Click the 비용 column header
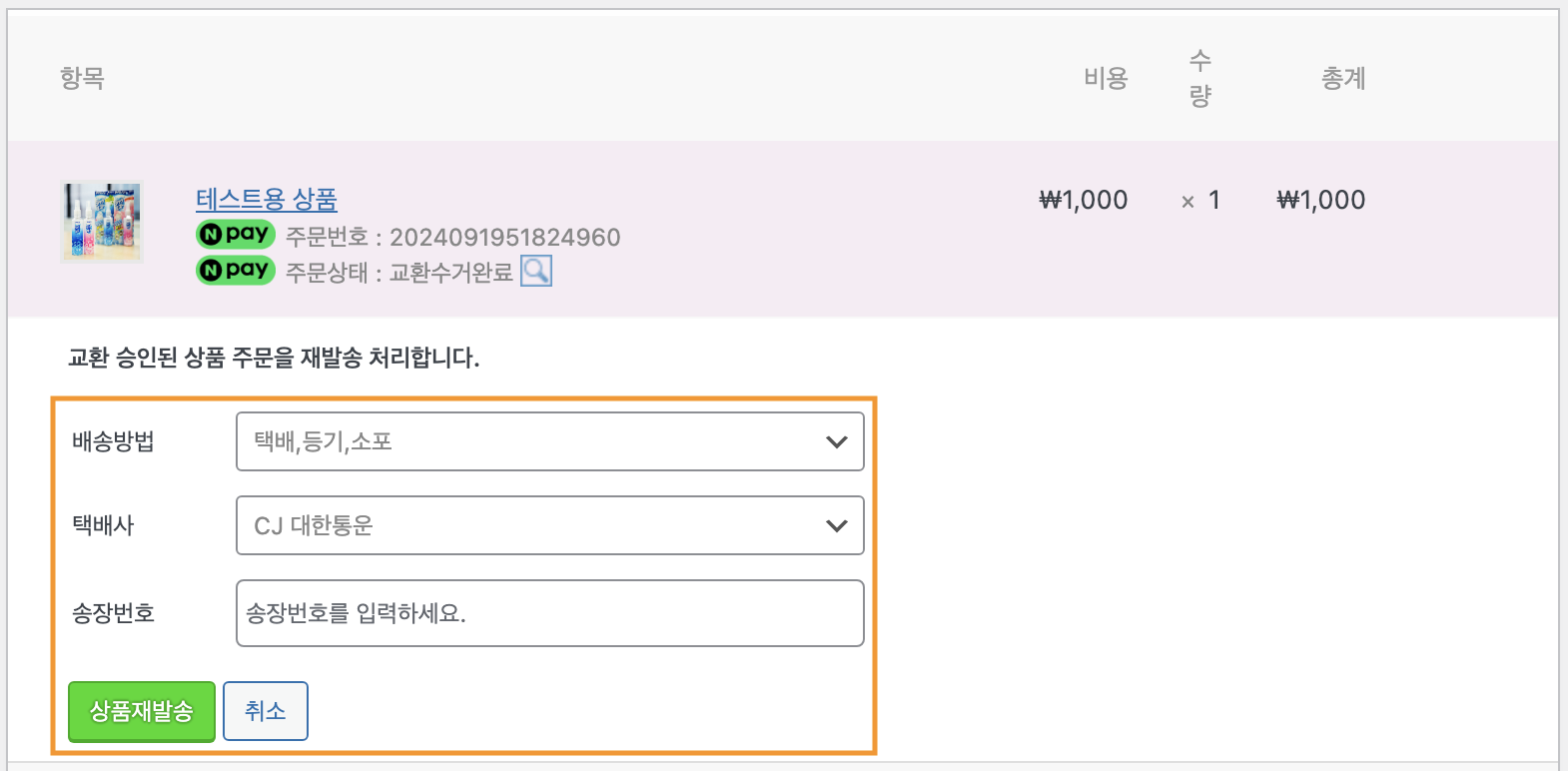This screenshot has width=1568, height=771. coord(1106,78)
